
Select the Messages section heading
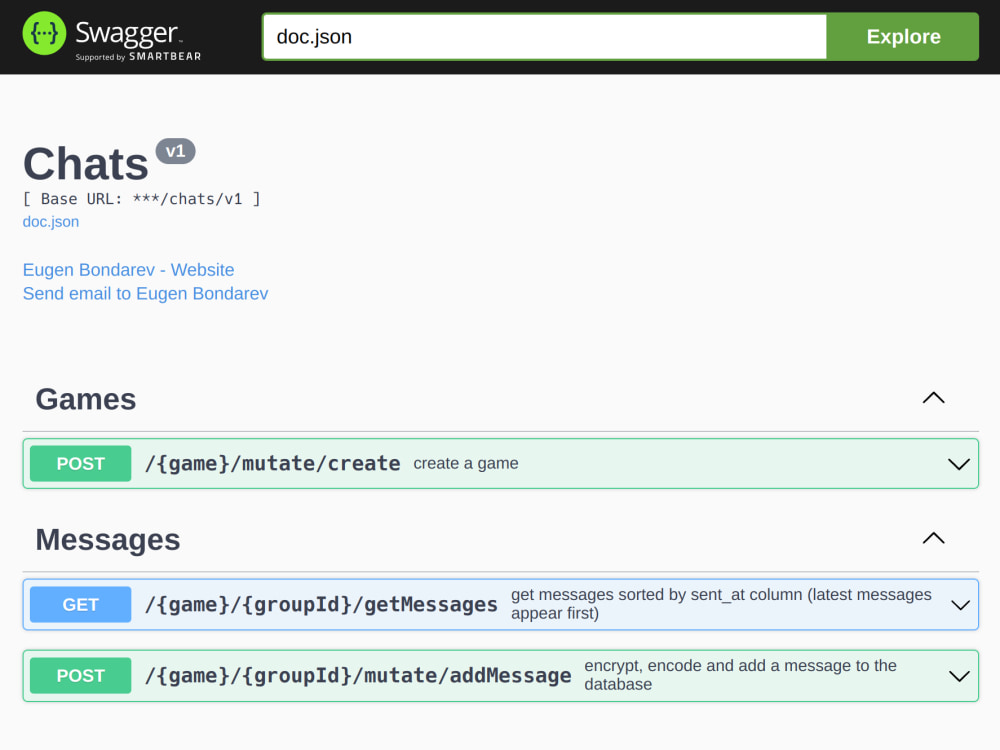107,538
